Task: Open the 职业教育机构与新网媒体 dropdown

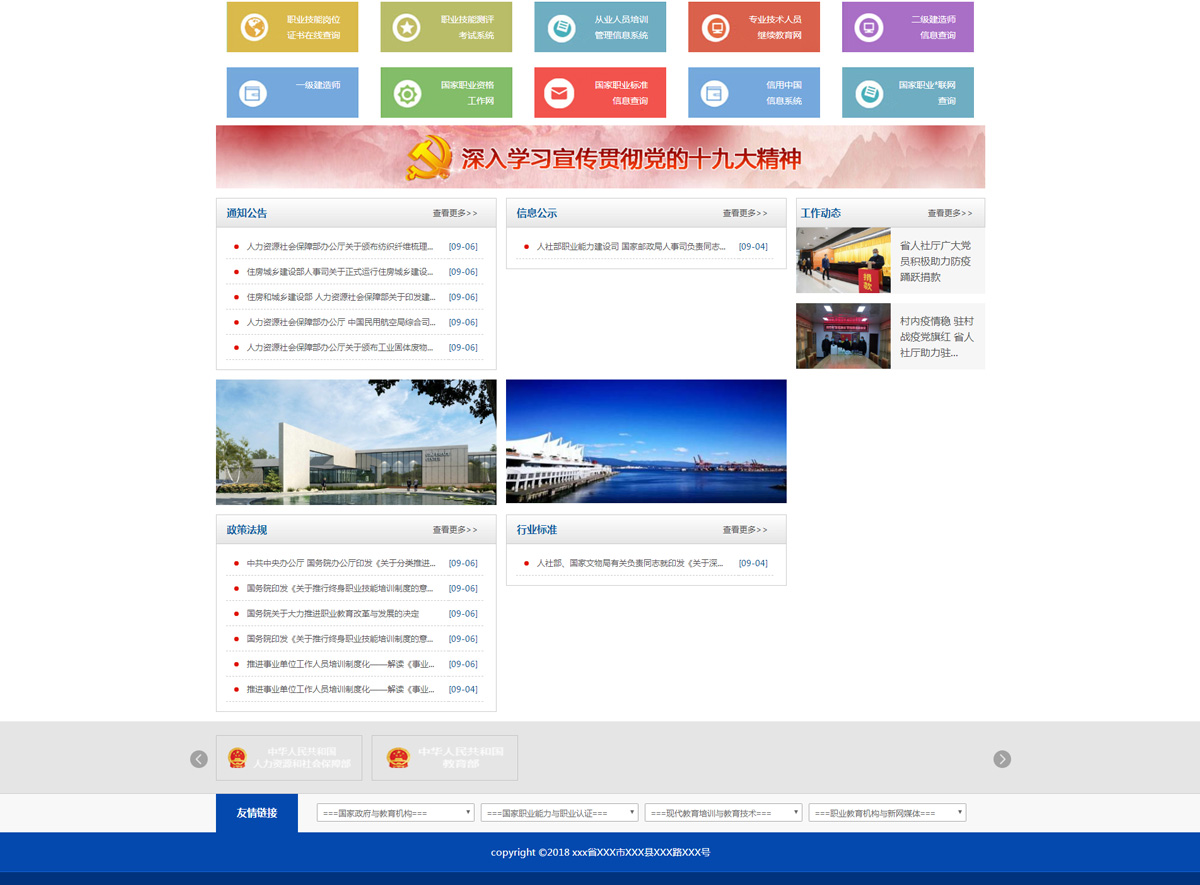Action: click(x=887, y=813)
